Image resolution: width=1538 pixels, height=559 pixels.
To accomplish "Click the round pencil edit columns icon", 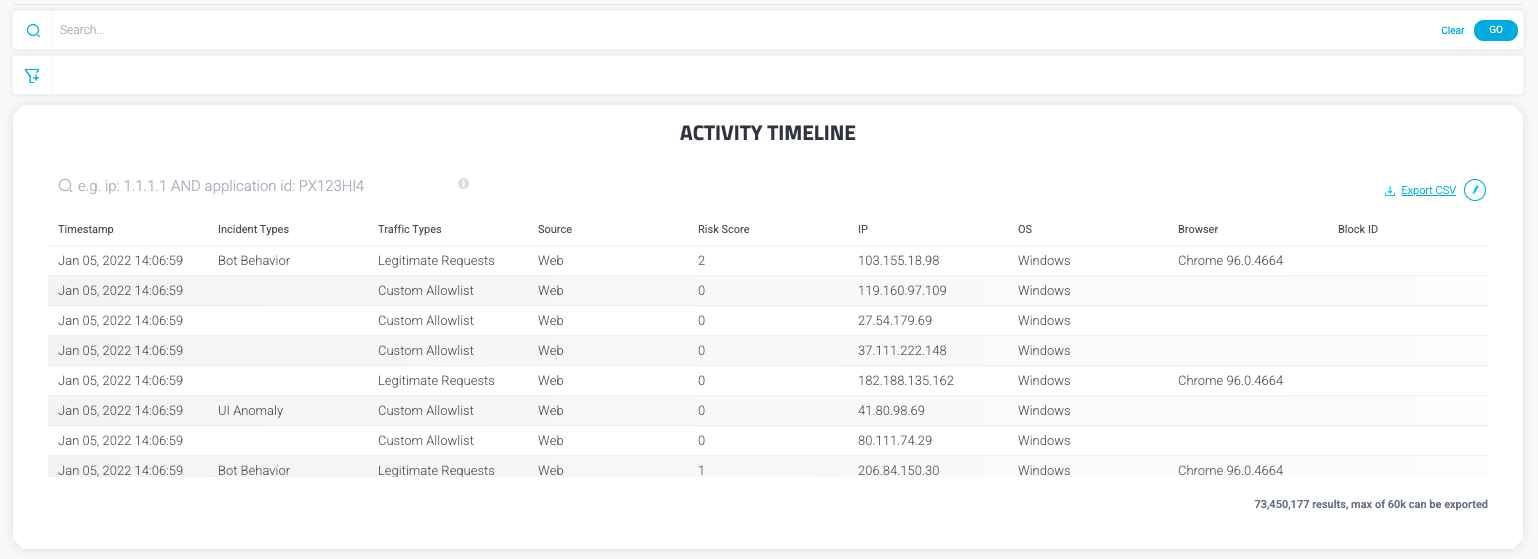I will (x=1475, y=190).
